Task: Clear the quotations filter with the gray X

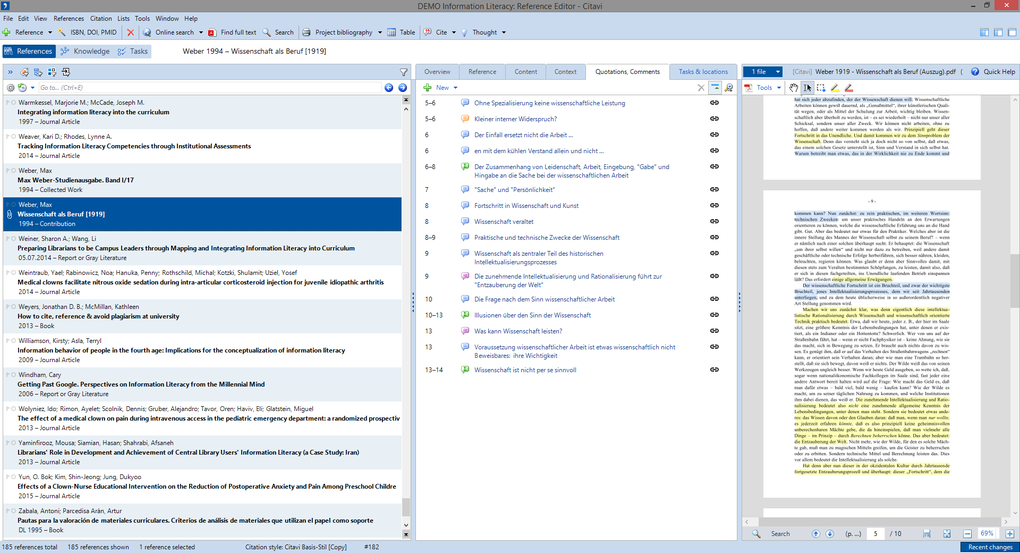Action: 701,87
